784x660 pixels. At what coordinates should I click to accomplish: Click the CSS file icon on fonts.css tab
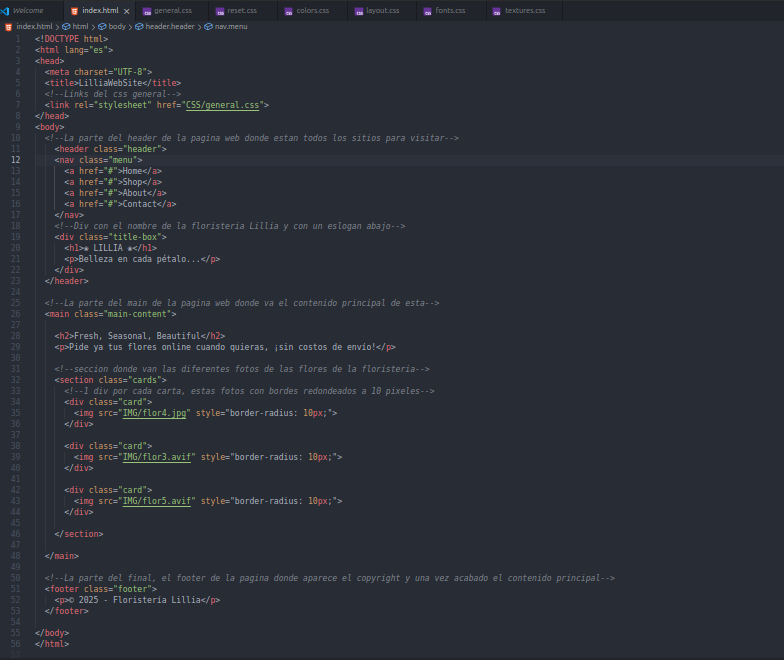(427, 11)
